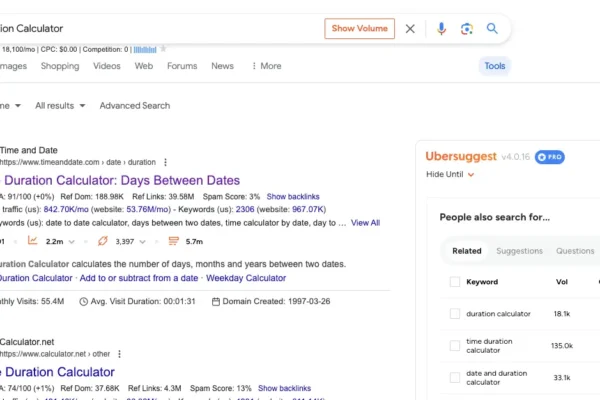Screen dimensions: 600x400
Task: Click the 18.1k volume value
Action: (562, 313)
